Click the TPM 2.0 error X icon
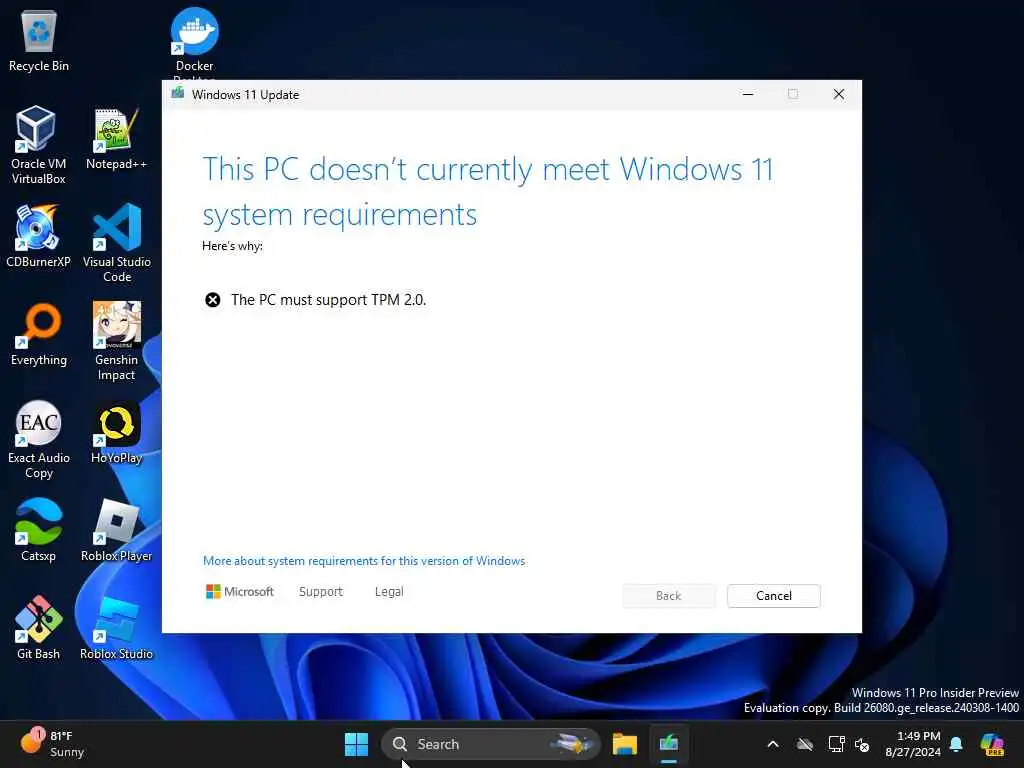Viewport: 1024px width, 768px height. [x=213, y=300]
